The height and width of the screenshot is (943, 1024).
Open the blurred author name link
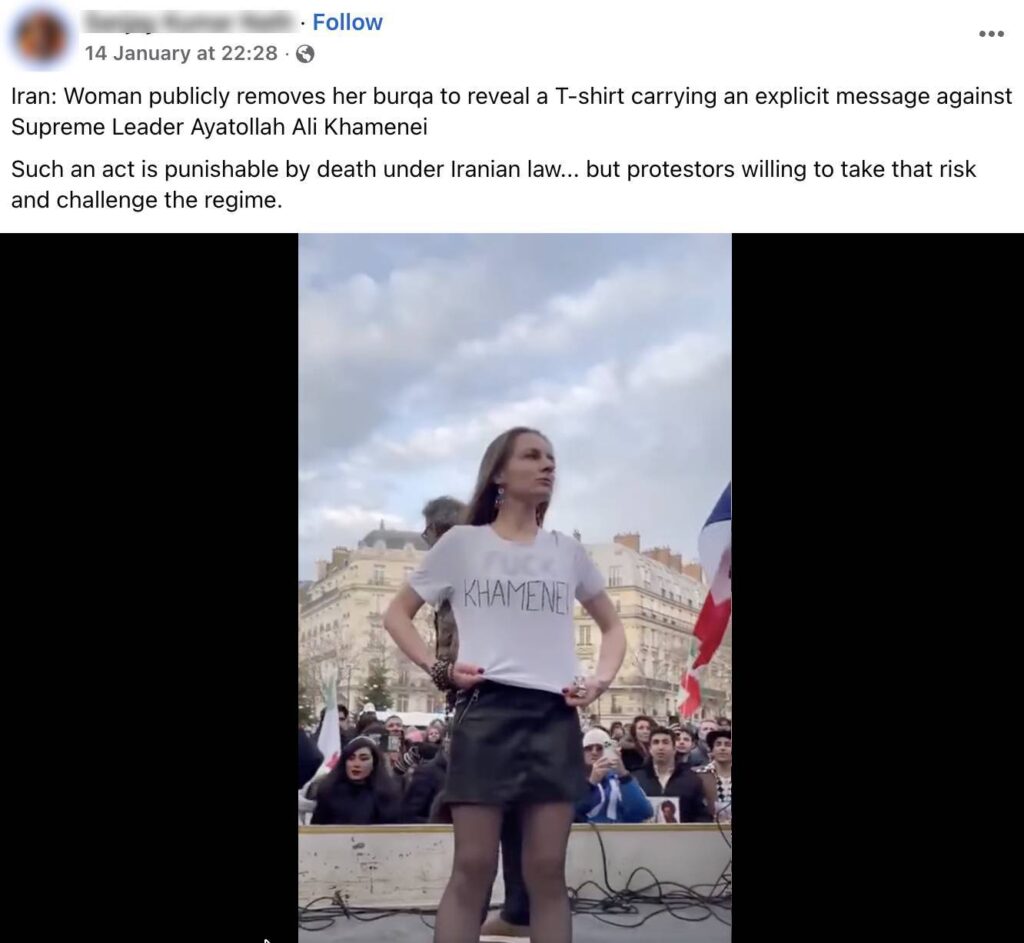[189, 22]
